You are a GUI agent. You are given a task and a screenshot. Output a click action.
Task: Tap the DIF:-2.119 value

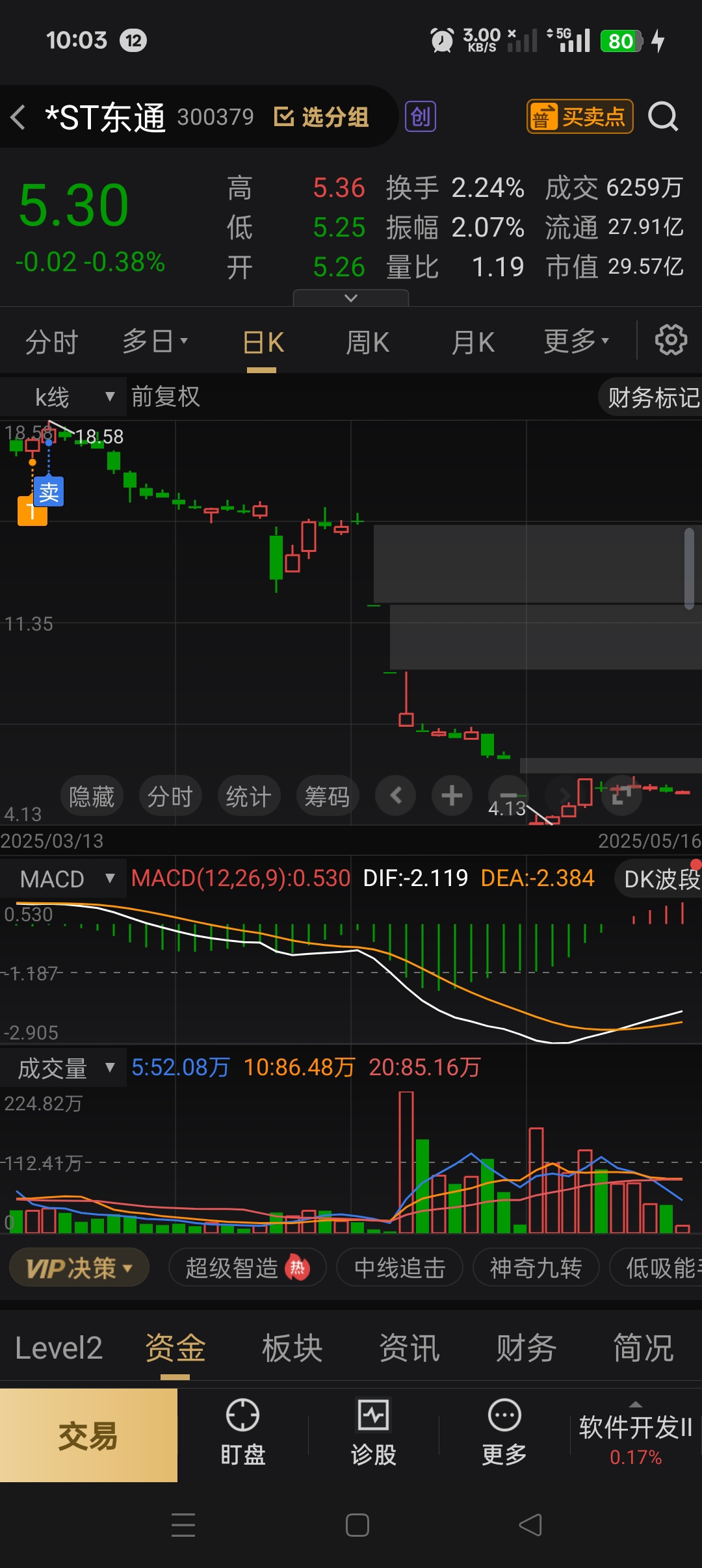(415, 878)
